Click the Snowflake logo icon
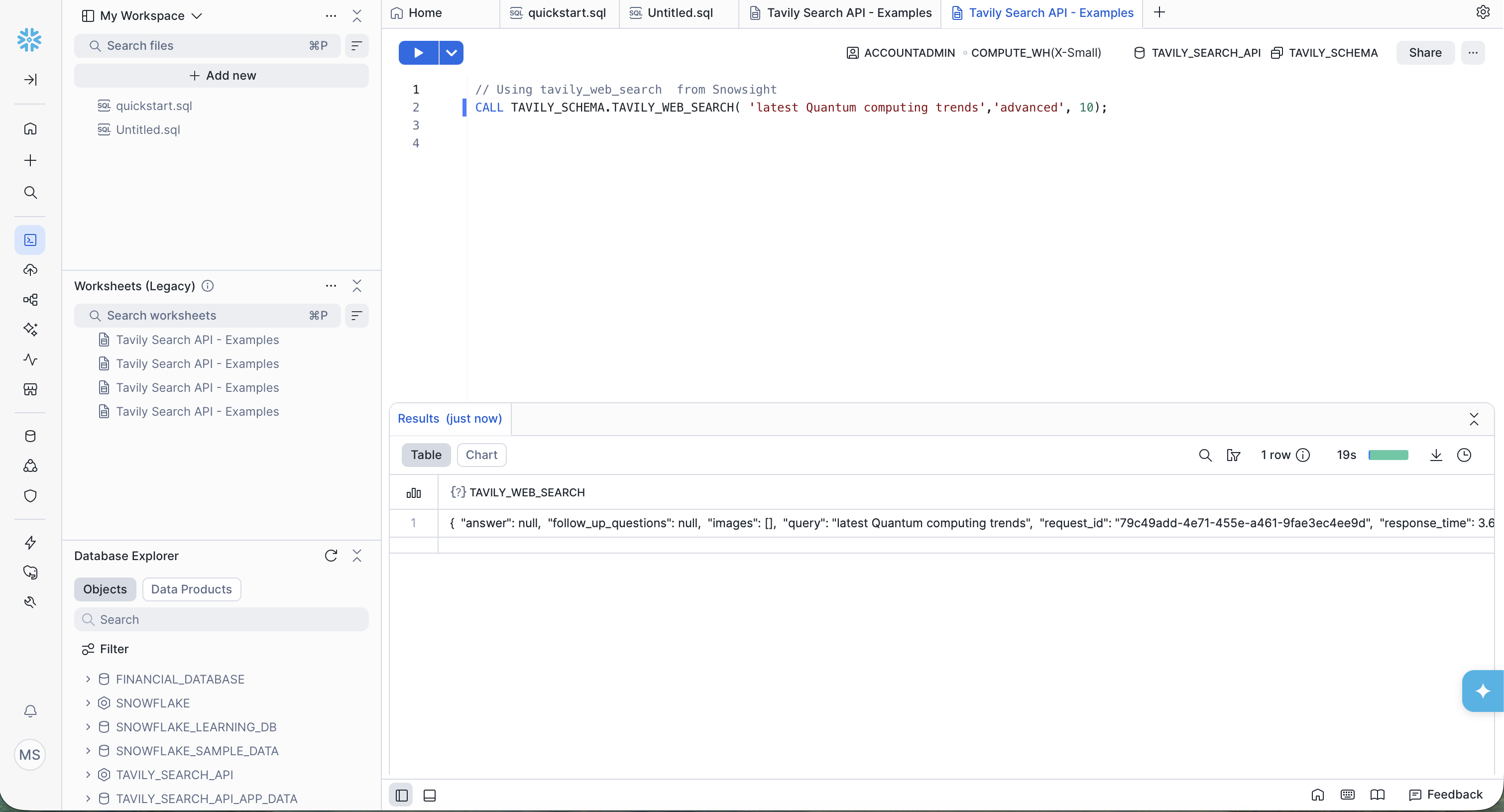The image size is (1504, 812). pyautogui.click(x=29, y=40)
